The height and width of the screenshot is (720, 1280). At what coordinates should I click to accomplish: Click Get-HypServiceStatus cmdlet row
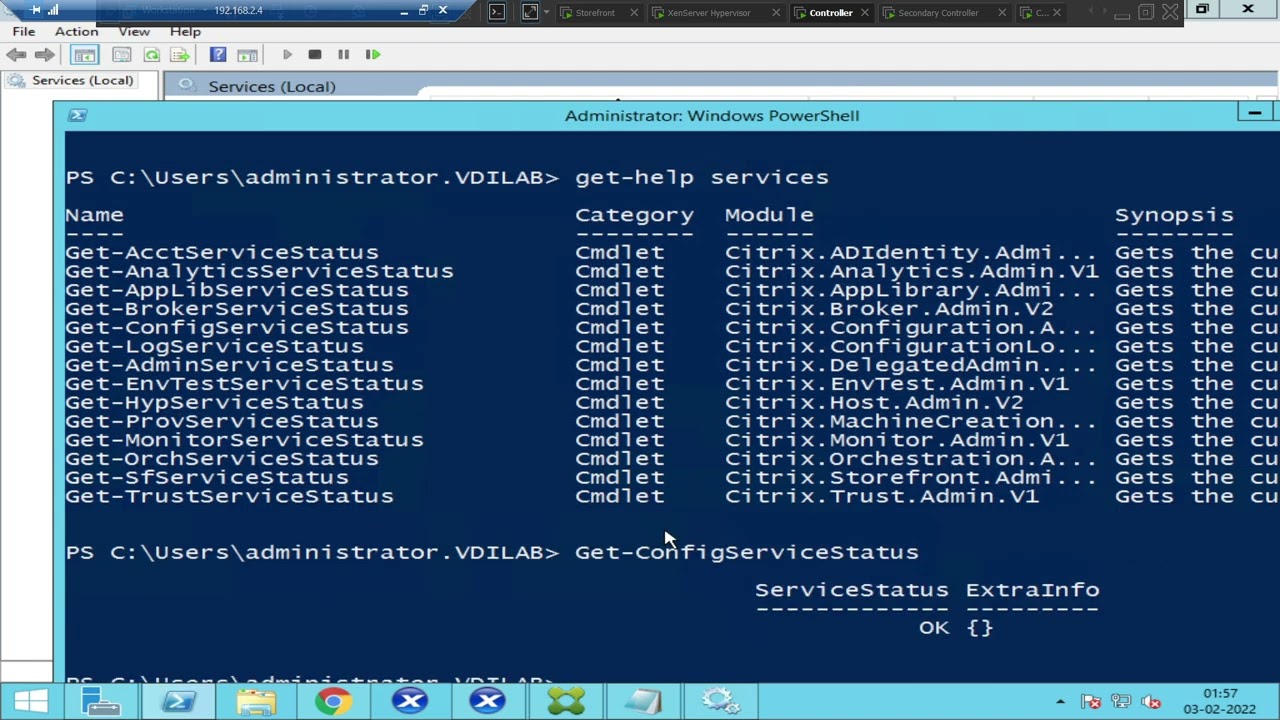[214, 403]
